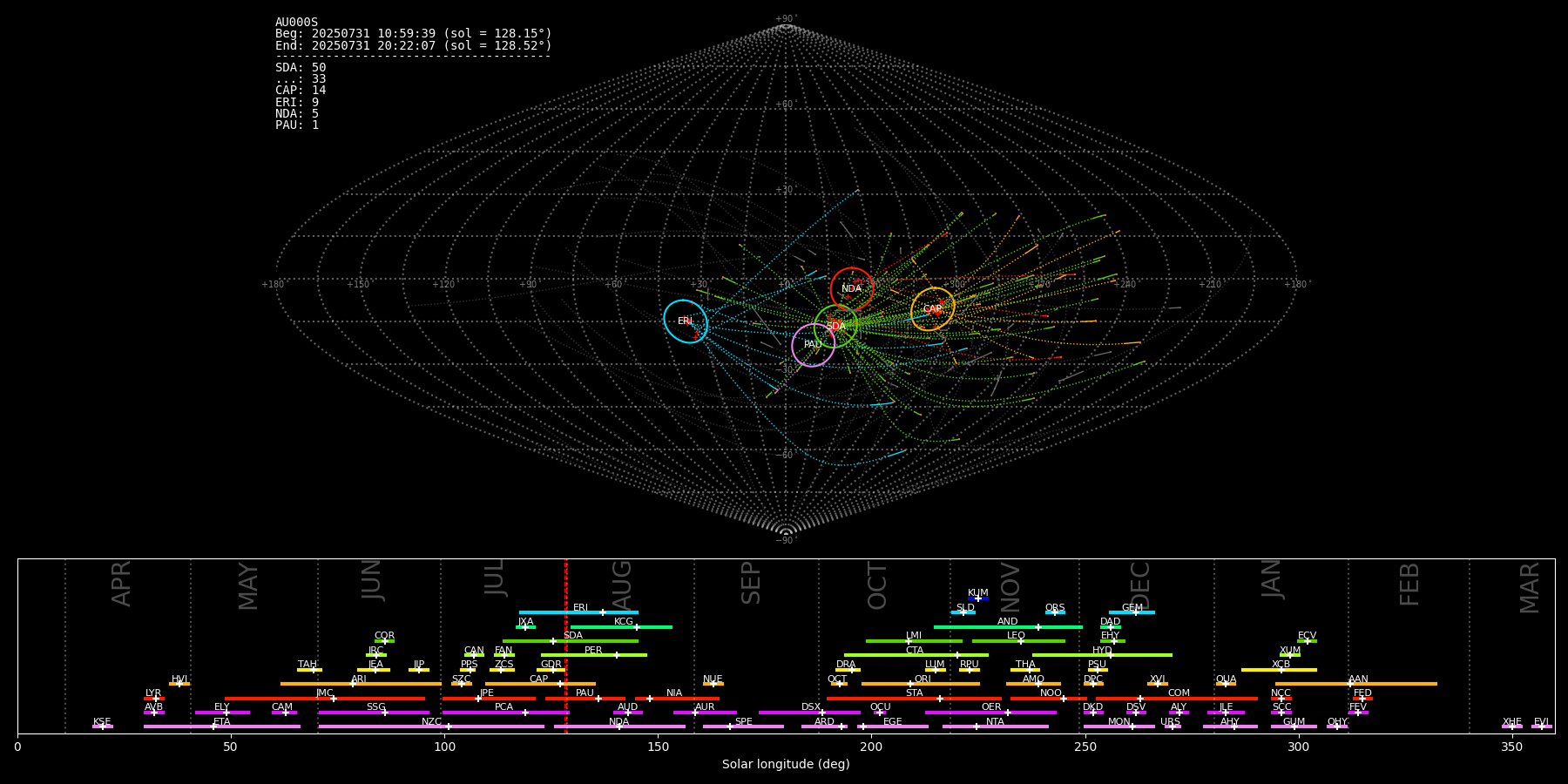The height and width of the screenshot is (784, 1568).
Task: Click the ORI shower label in timeline
Action: click(923, 679)
